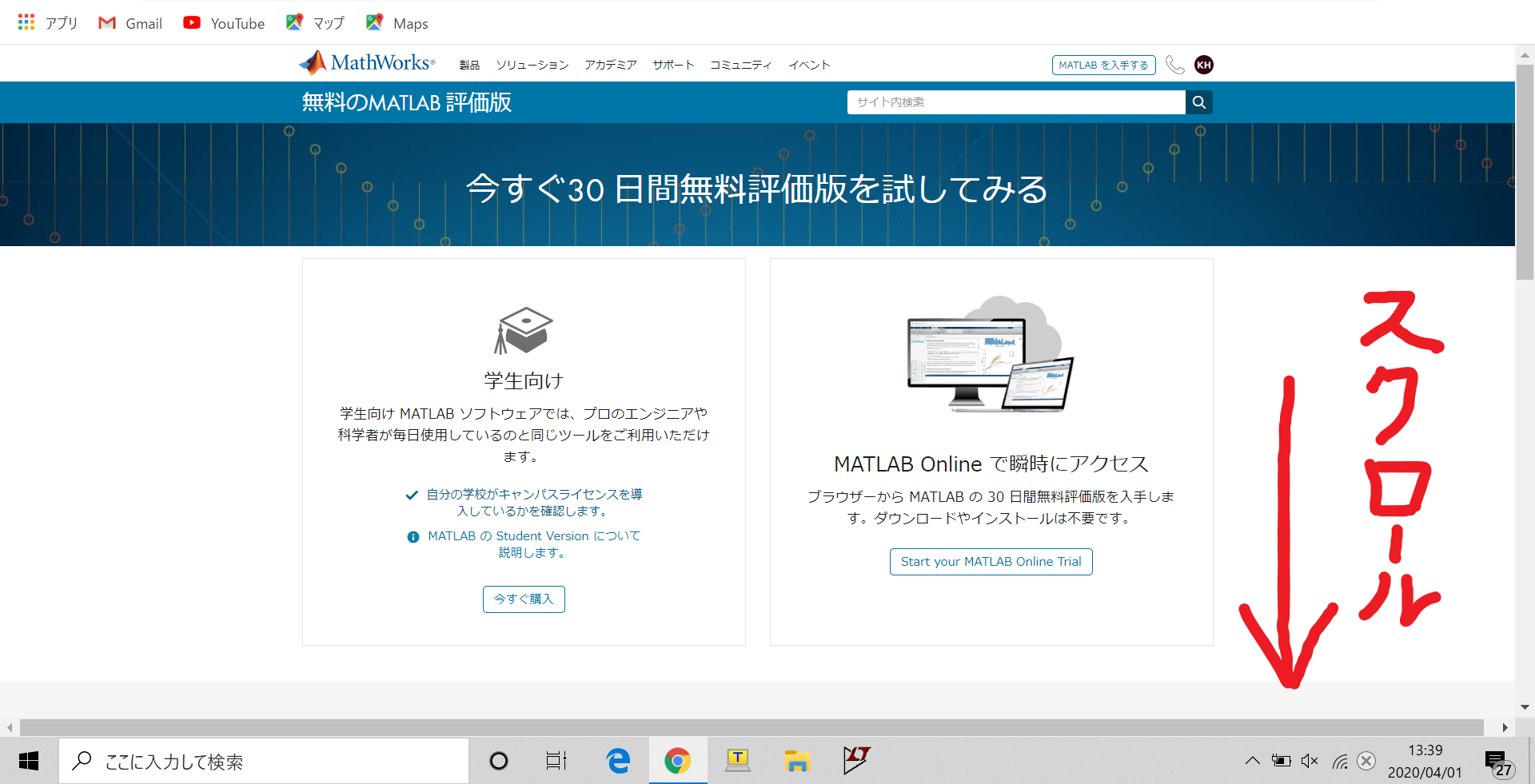Open the 製品 menu
This screenshot has width=1535, height=784.
(469, 65)
